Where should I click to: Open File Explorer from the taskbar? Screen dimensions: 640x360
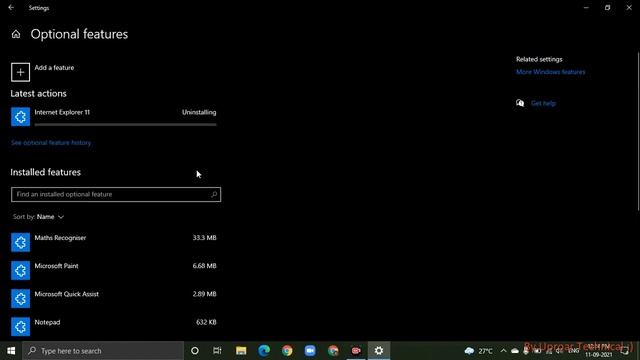coord(241,351)
